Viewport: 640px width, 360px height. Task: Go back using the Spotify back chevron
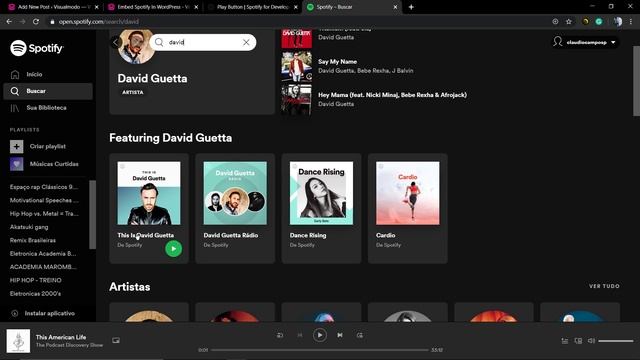tap(116, 42)
